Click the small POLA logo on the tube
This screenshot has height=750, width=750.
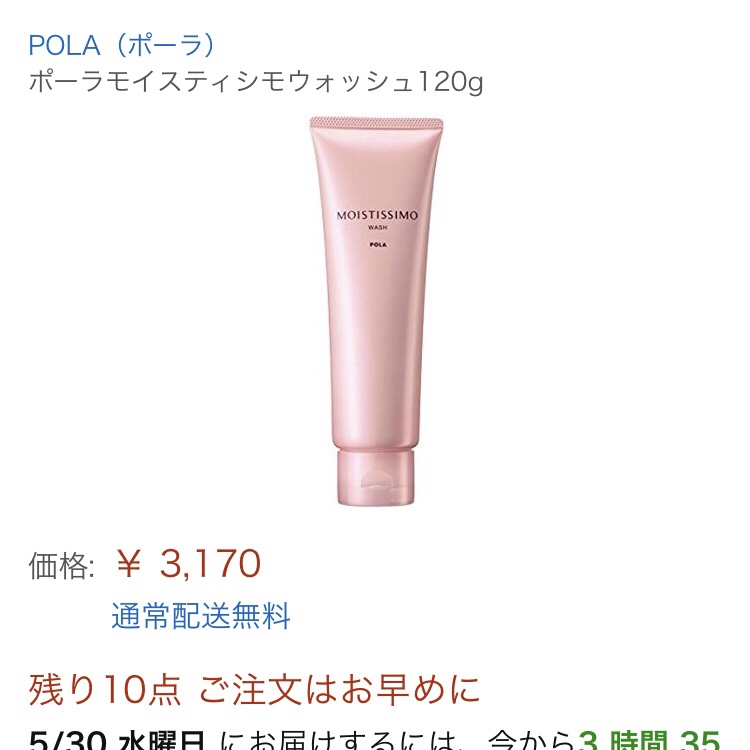pos(378,245)
